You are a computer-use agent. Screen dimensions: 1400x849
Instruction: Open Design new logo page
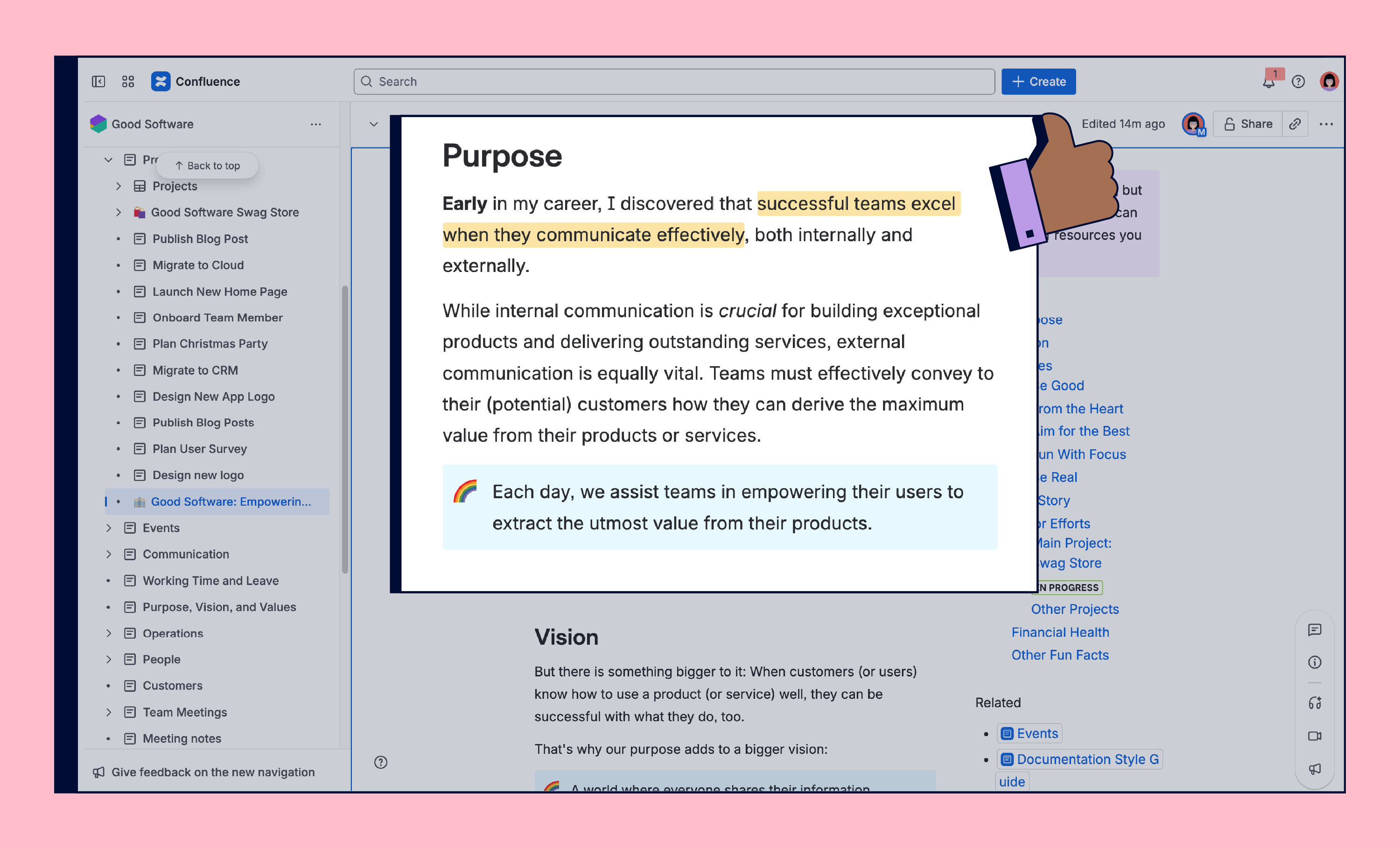pos(198,475)
